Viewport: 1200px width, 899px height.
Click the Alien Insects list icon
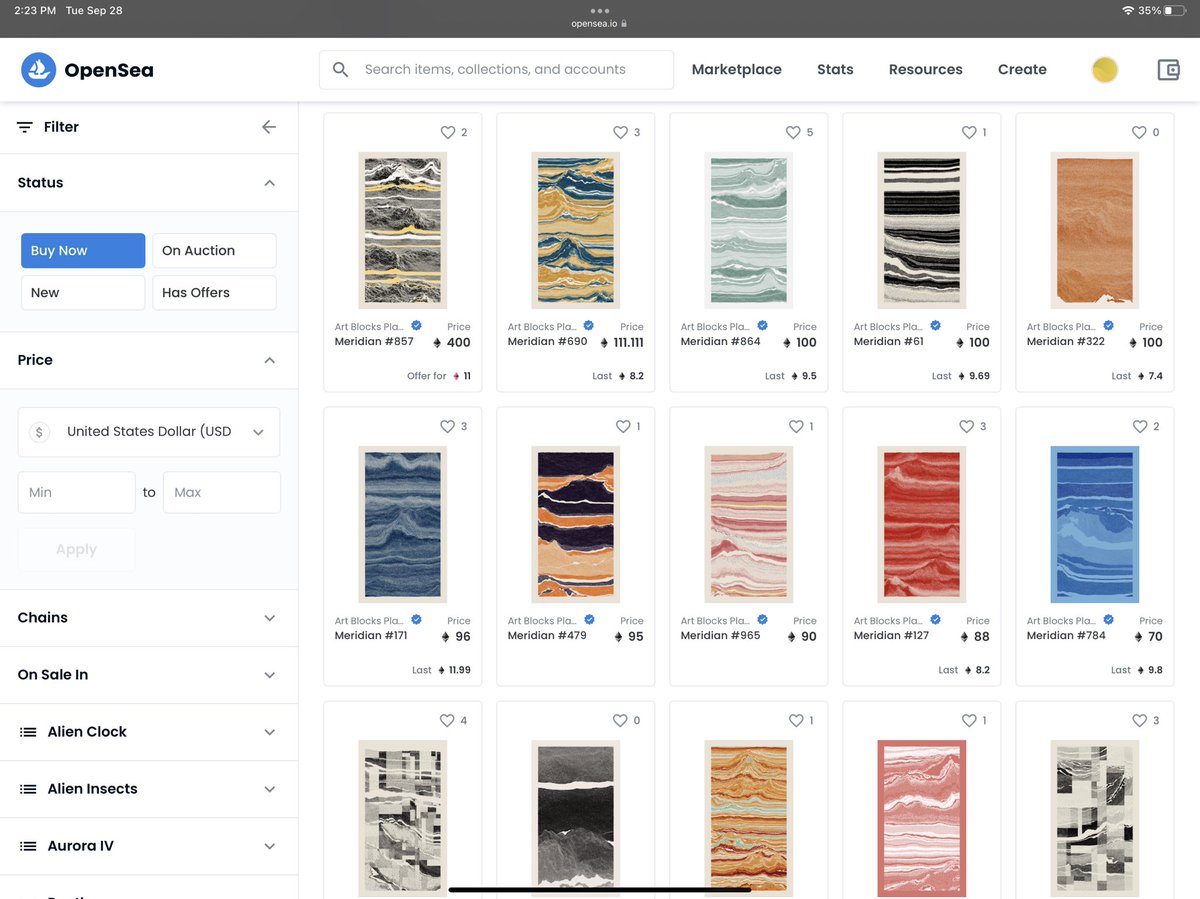pos(28,789)
